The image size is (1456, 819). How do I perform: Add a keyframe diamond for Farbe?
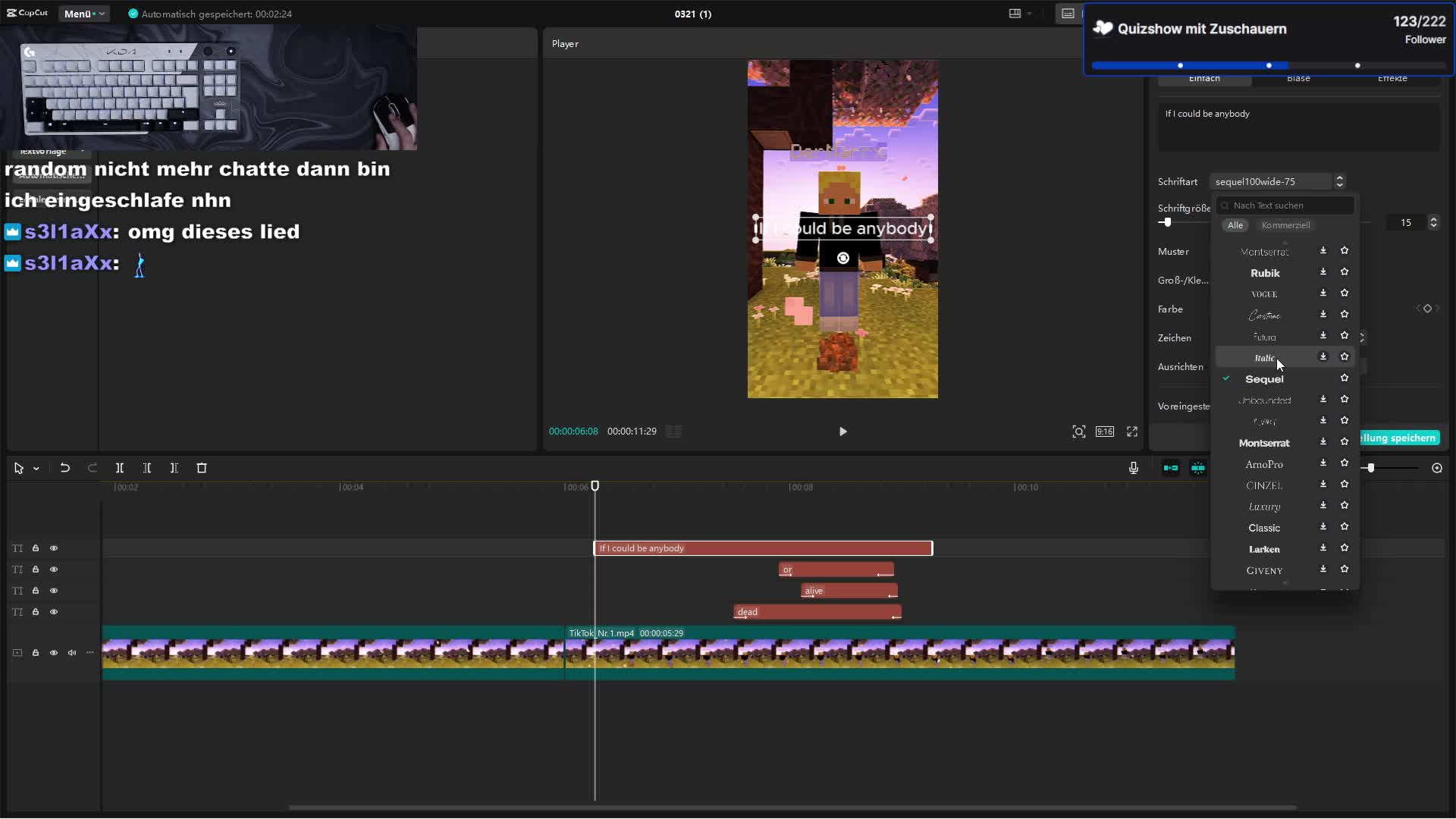point(1427,309)
